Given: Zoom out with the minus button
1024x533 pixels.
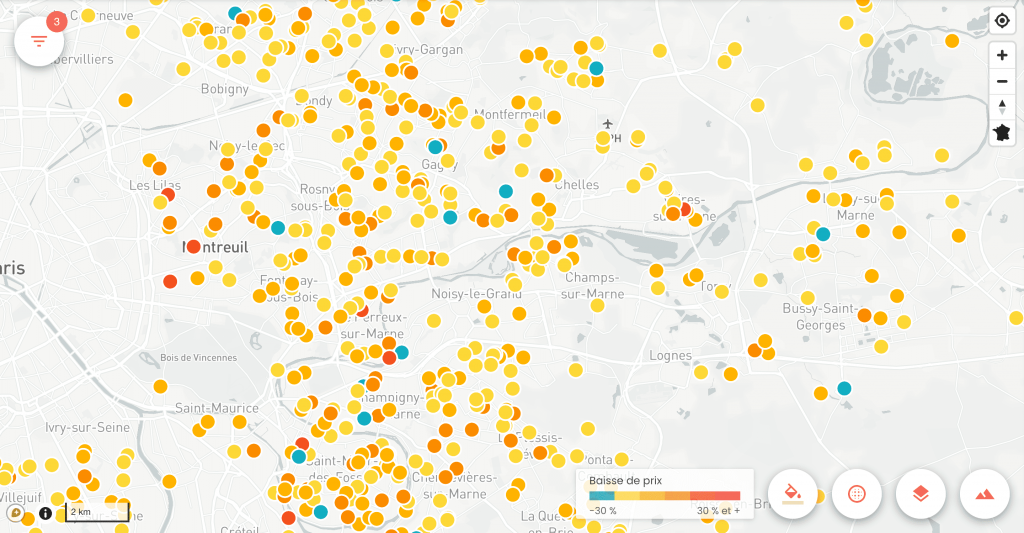Looking at the screenshot, I should tap(1002, 81).
